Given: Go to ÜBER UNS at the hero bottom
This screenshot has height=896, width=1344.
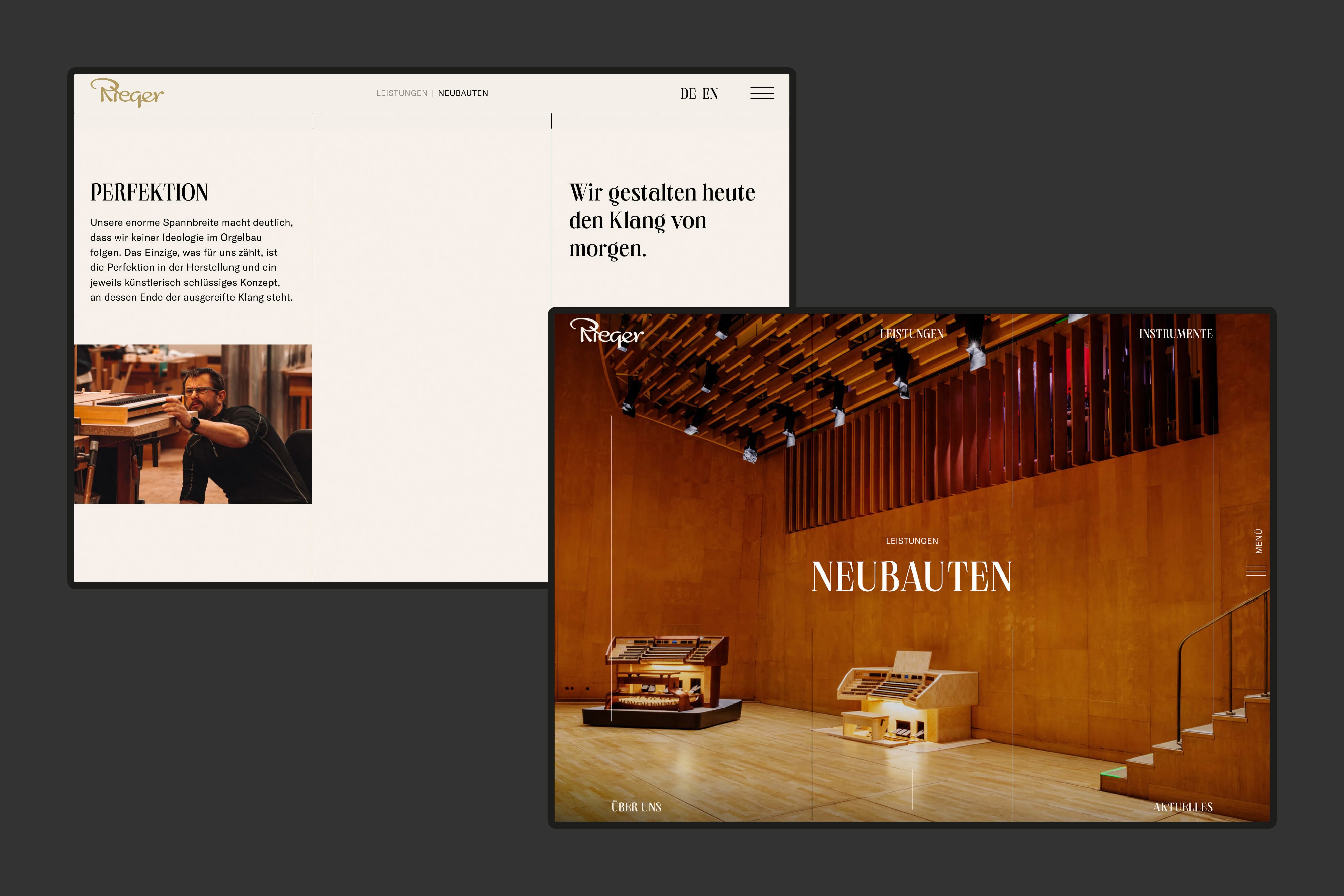Looking at the screenshot, I should [636, 807].
